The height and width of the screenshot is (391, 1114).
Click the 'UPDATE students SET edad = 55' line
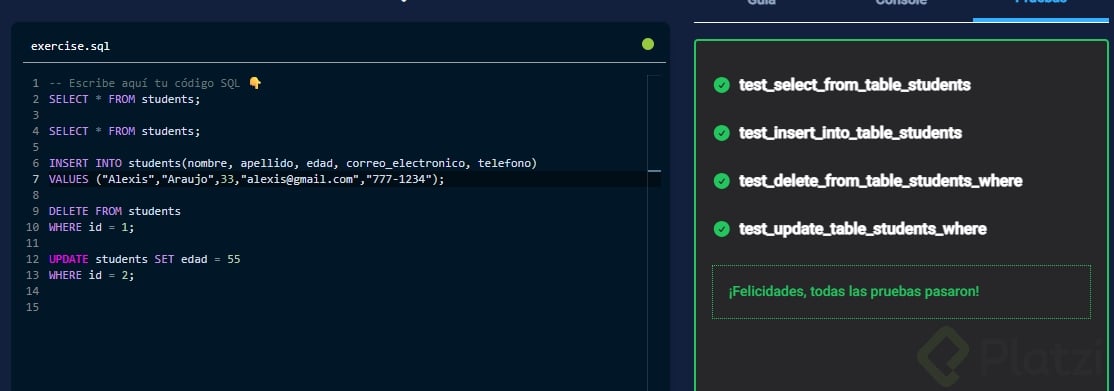click(145, 259)
